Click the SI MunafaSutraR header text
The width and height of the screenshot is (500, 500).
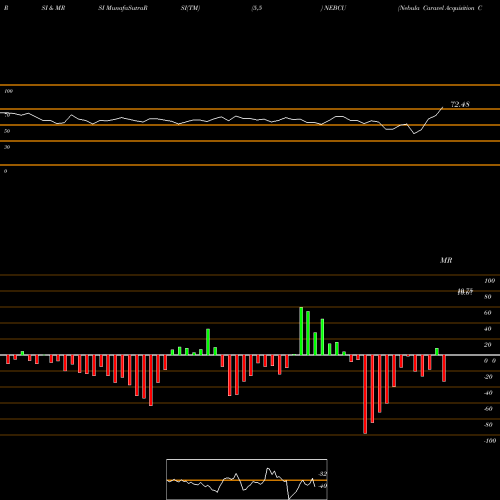coord(123,8)
